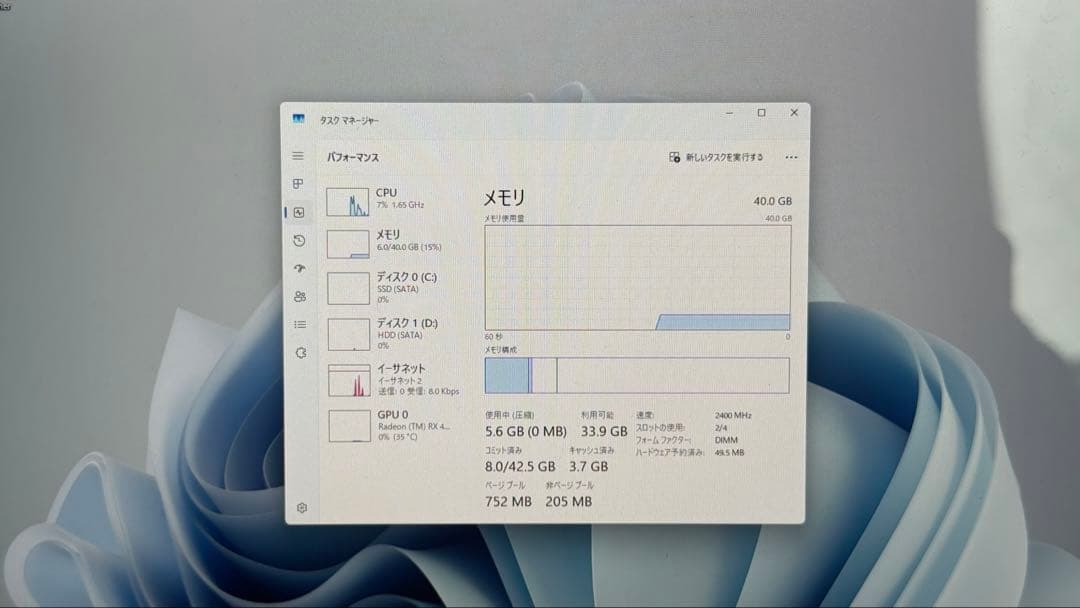Switch to the Details list icon
Screen dimensions: 1080x608
299,324
